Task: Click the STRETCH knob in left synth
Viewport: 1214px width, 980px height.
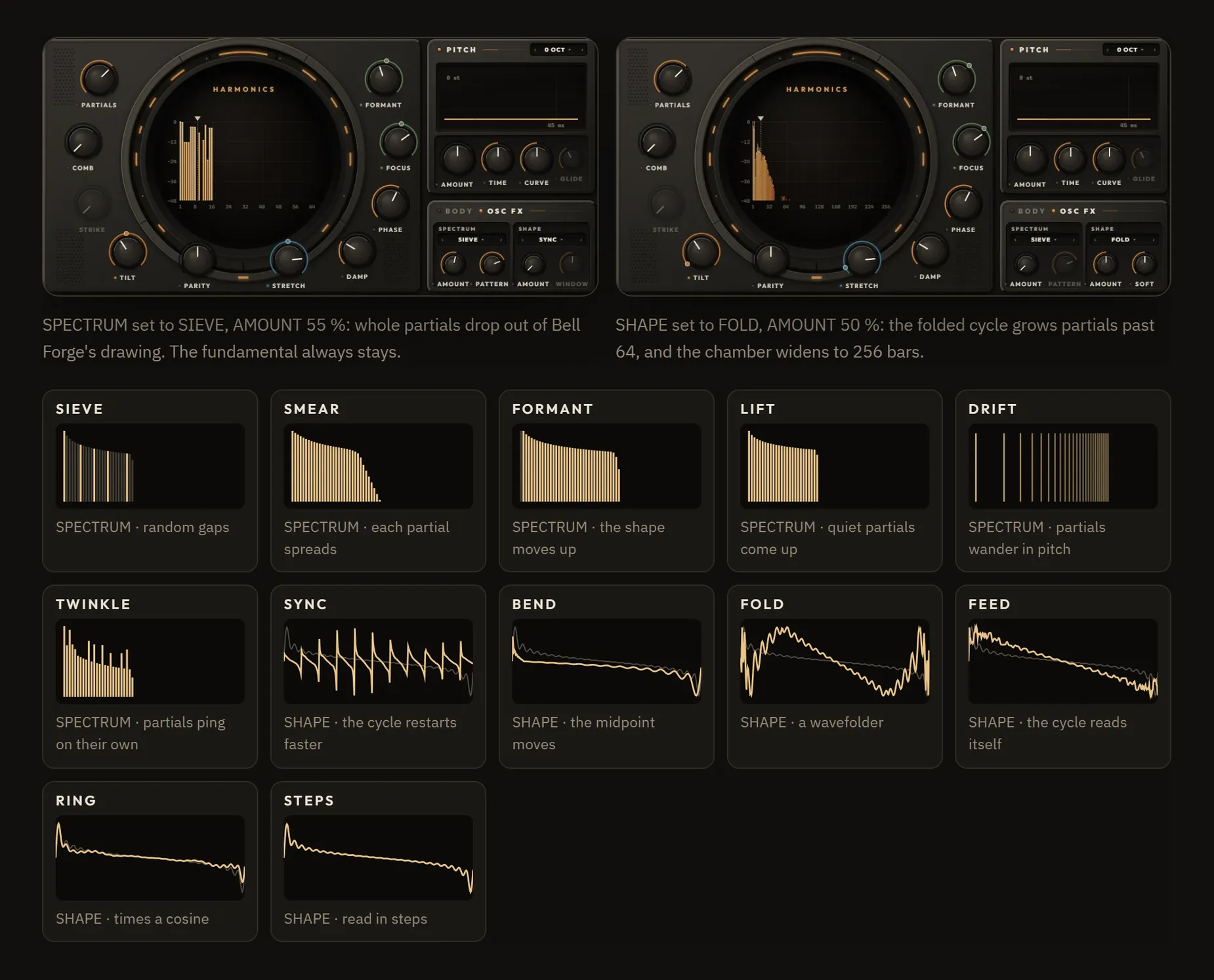Action: click(289, 259)
